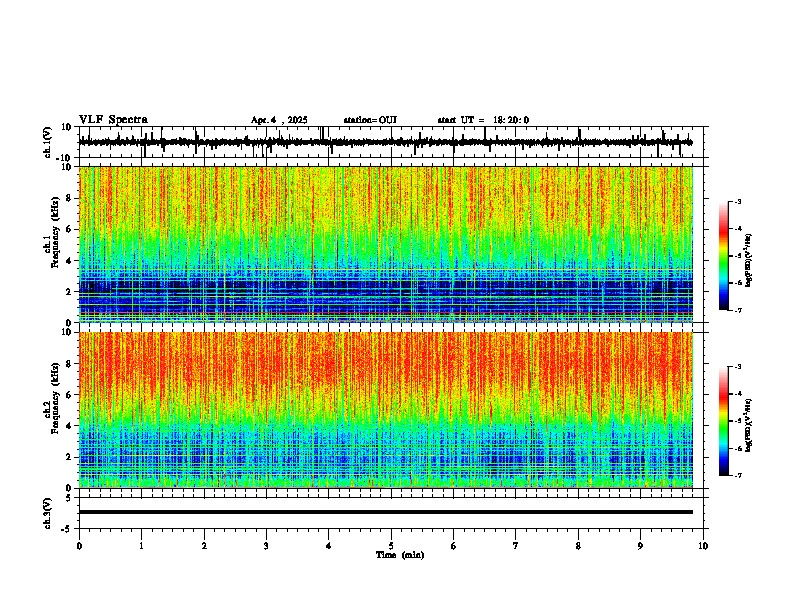The width and height of the screenshot is (792, 612).
Task: Click the ch.1 spectrogram colorbar
Action: [x=723, y=256]
